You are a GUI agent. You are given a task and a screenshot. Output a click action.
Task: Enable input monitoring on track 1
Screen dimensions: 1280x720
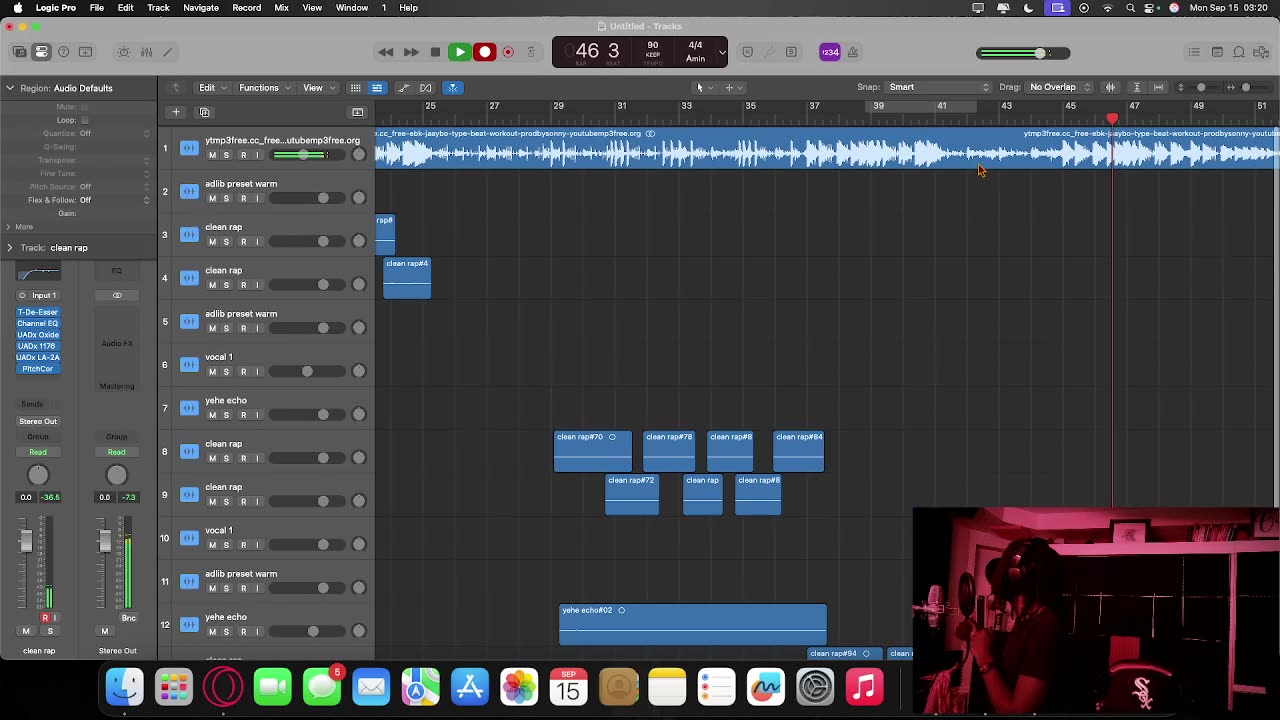point(257,155)
